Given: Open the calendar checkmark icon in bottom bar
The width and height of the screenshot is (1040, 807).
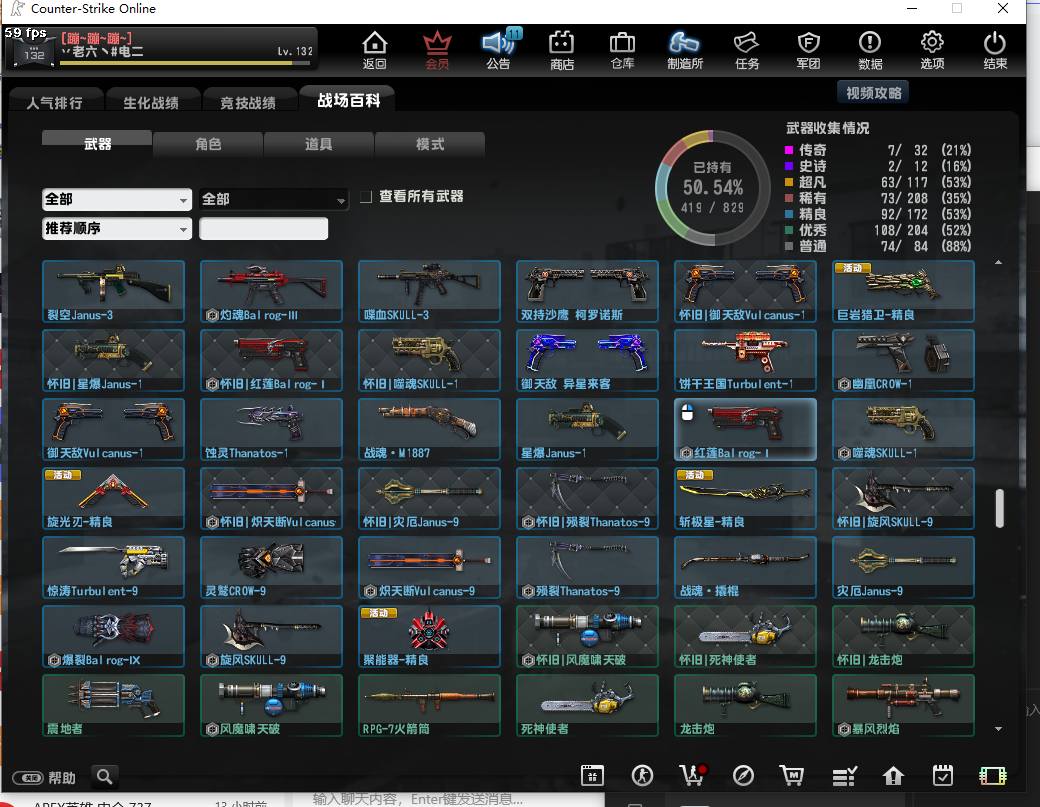Looking at the screenshot, I should [x=942, y=775].
